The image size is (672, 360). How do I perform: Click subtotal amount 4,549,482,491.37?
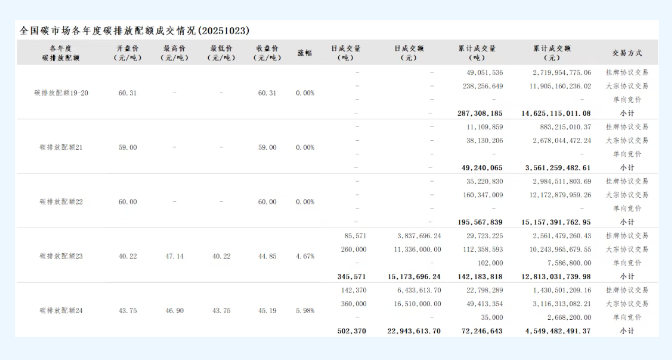[x=558, y=331]
